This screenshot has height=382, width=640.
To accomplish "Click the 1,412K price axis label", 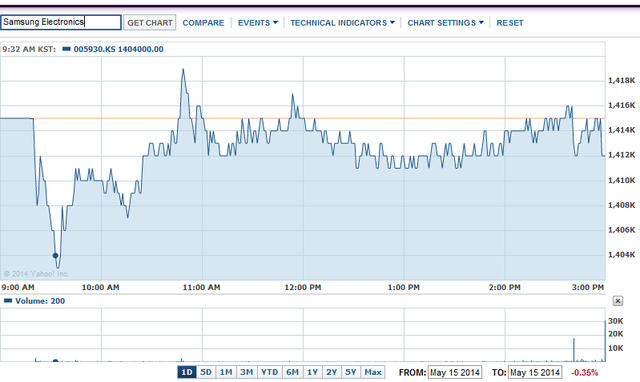I will tap(622, 155).
